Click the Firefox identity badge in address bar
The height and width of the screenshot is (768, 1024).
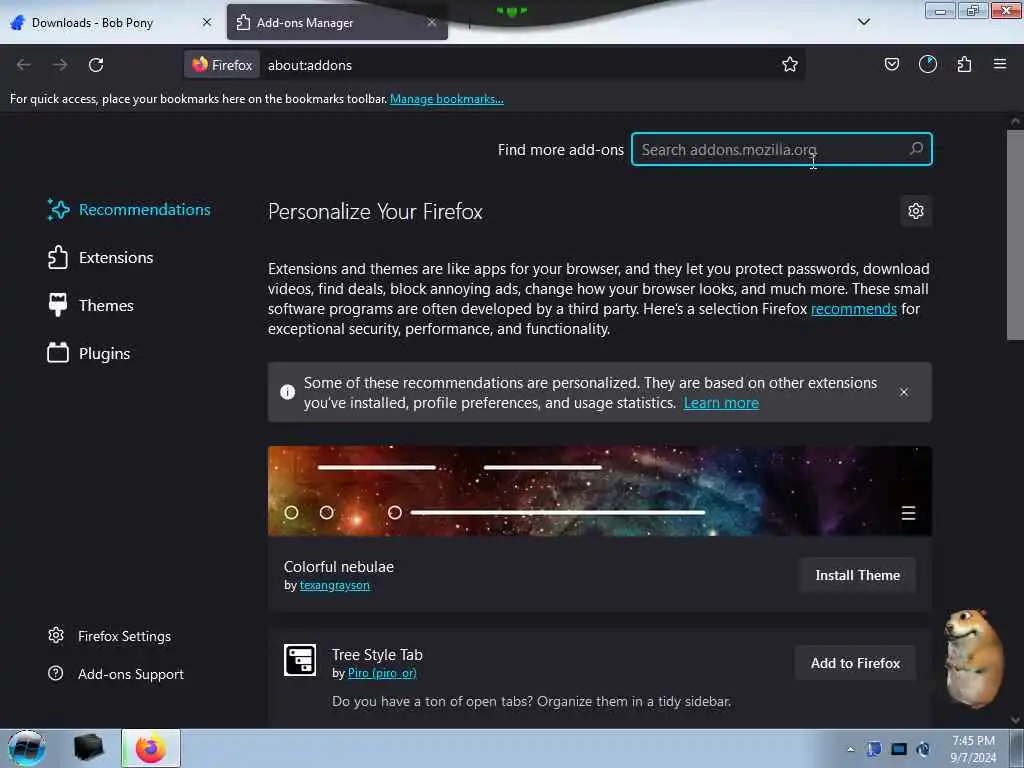pyautogui.click(x=222, y=65)
